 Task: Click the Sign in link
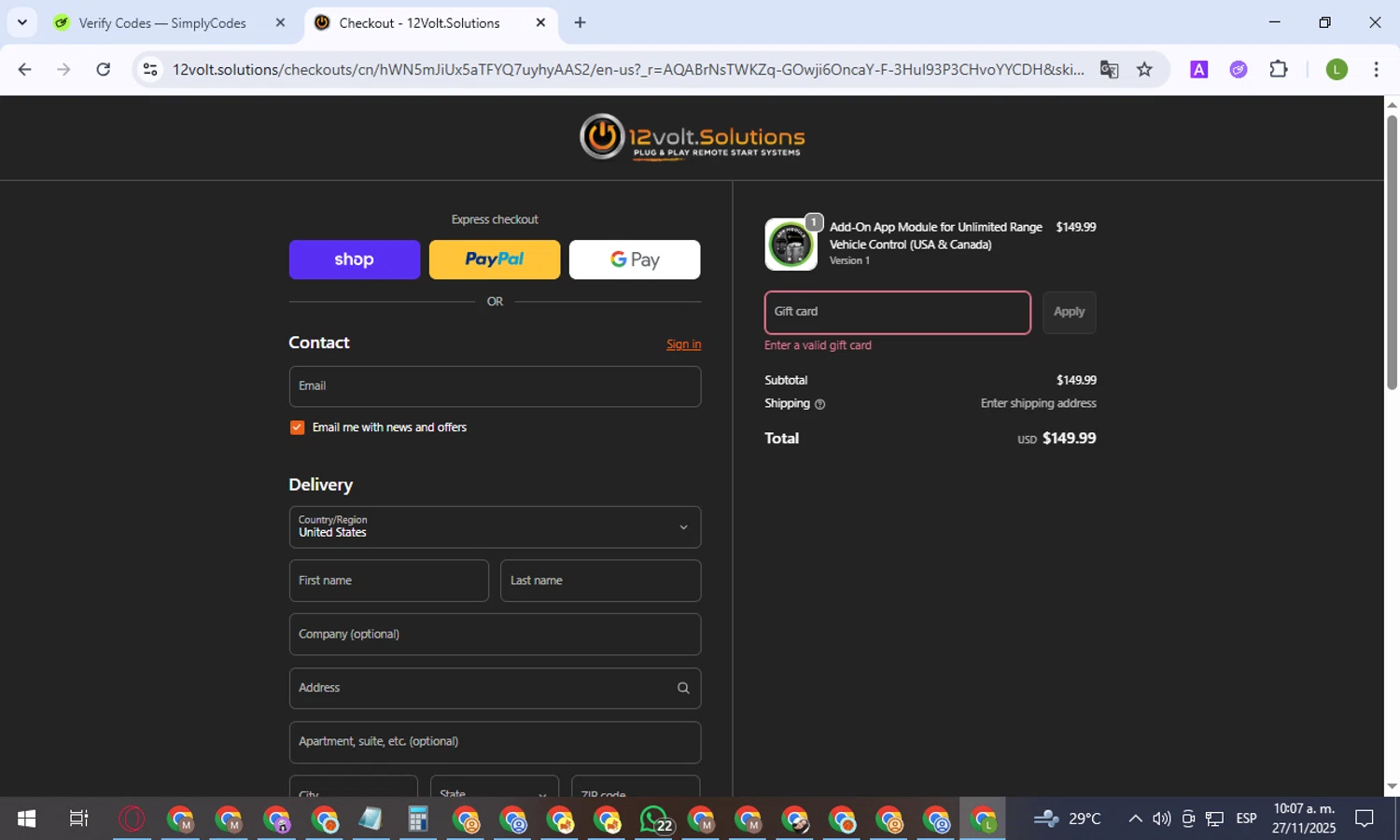tap(683, 344)
